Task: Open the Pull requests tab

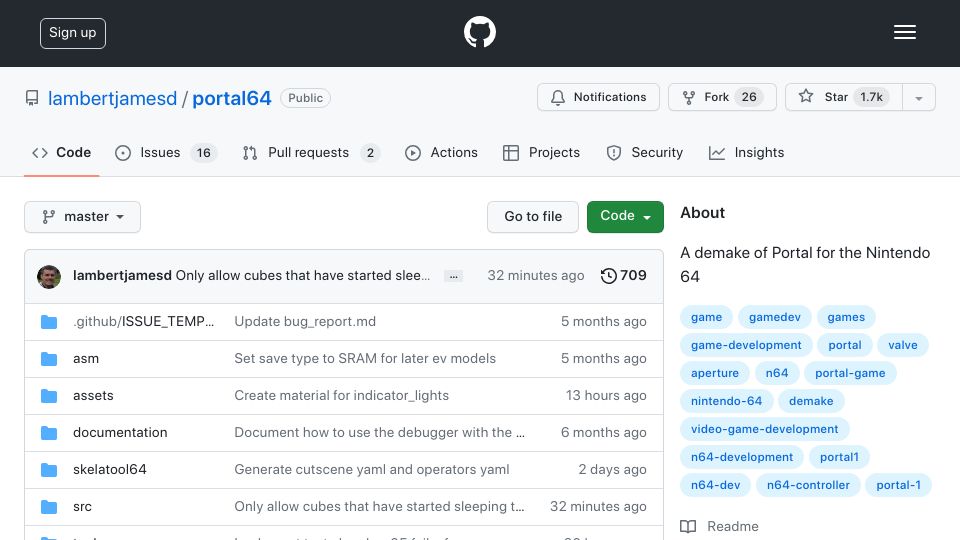Action: point(311,152)
